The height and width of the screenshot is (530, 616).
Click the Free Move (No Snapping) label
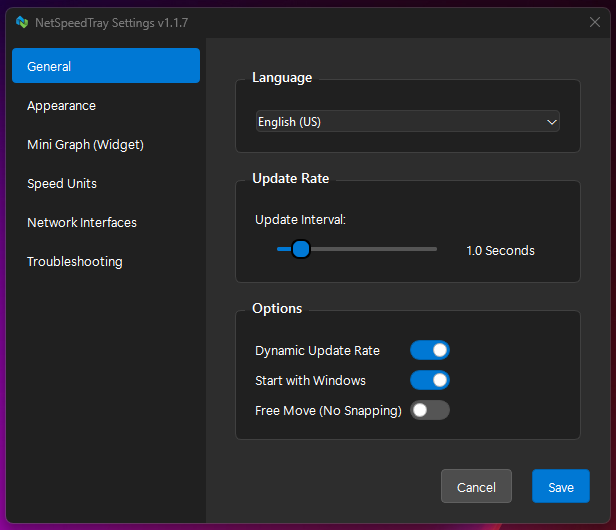328,411
